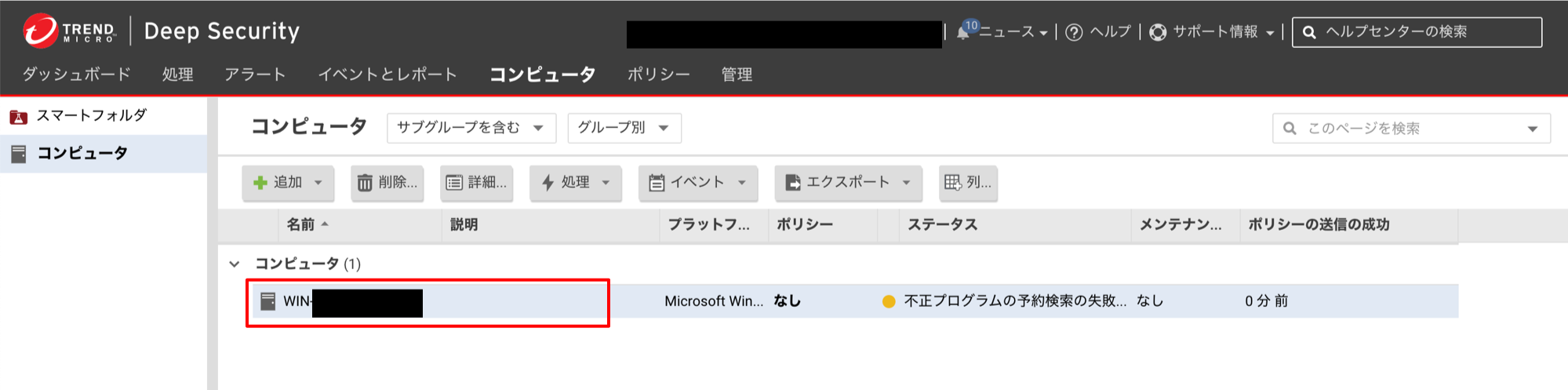Go to the ダッシュボード tab
The image size is (1568, 390).
(76, 75)
